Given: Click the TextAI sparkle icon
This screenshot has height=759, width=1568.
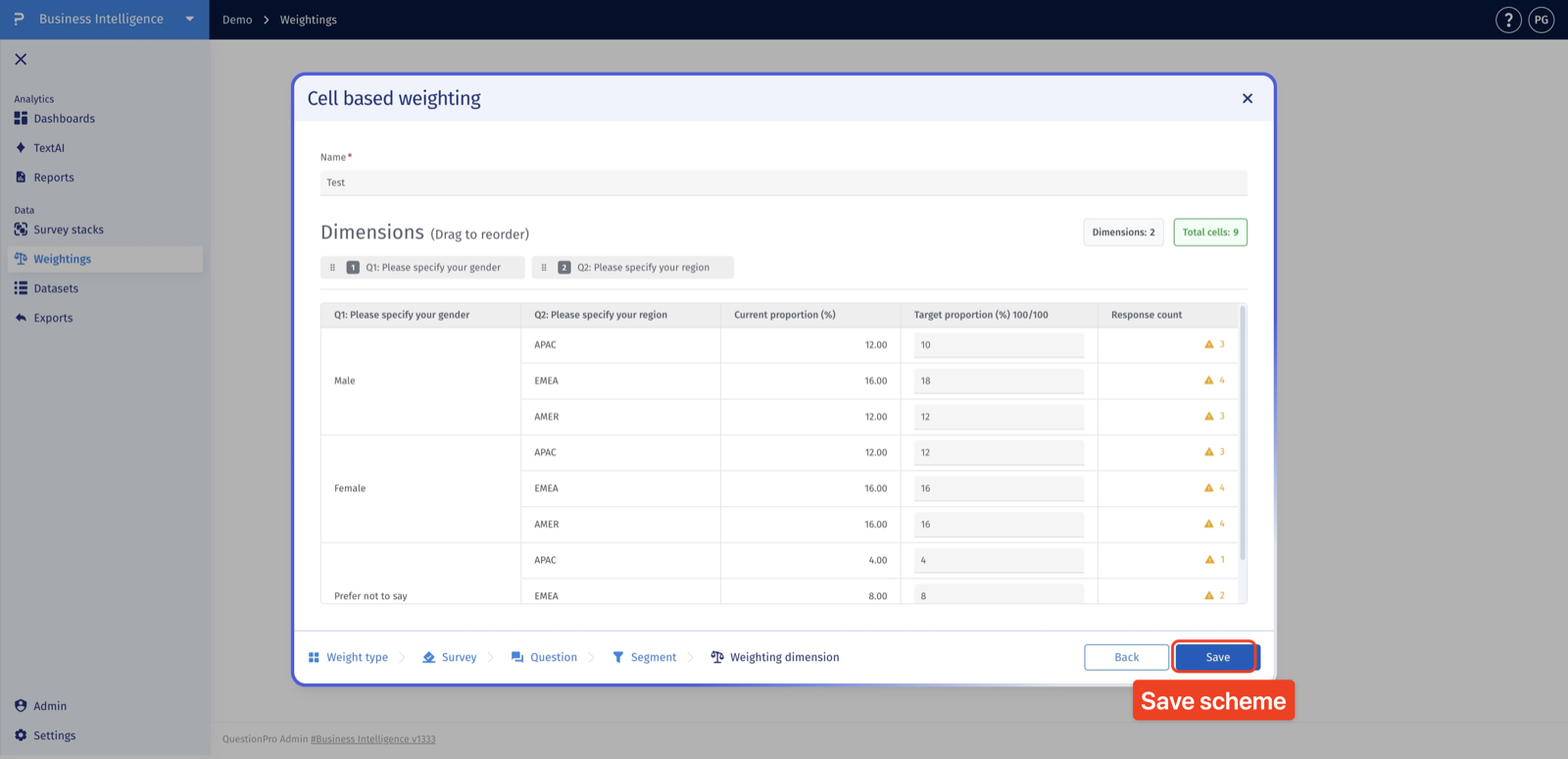Looking at the screenshot, I should [21, 148].
